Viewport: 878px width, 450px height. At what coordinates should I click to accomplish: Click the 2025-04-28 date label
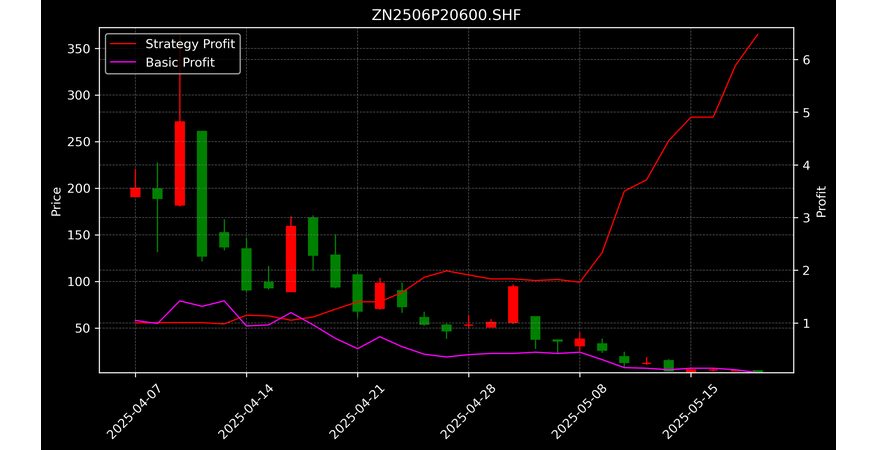pyautogui.click(x=467, y=412)
